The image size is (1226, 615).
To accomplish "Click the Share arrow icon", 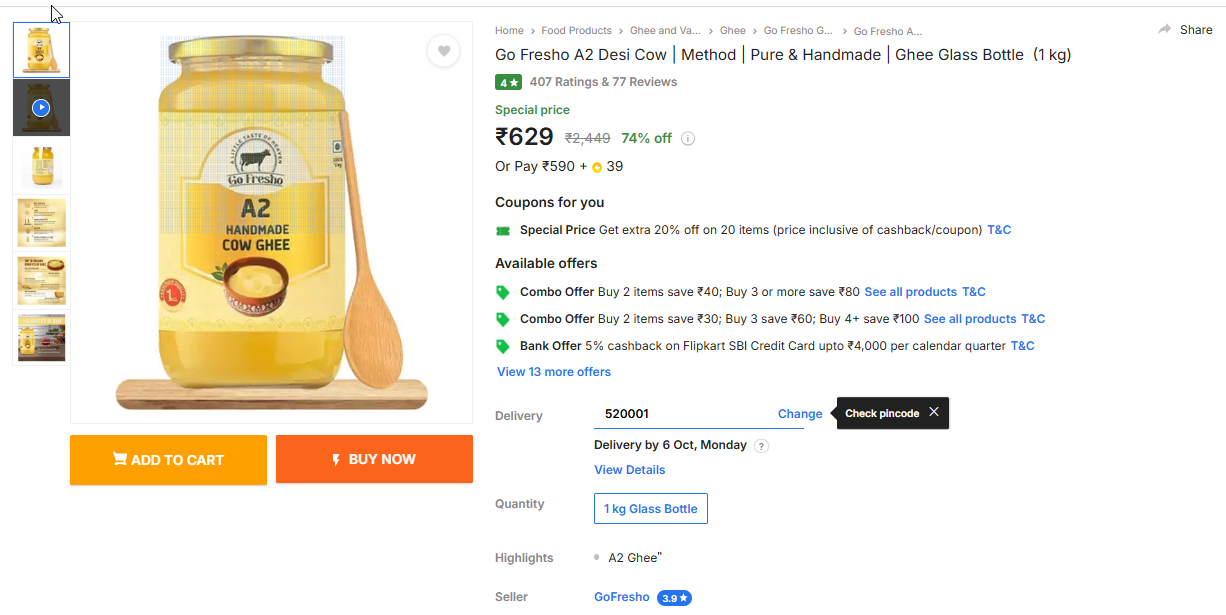I will 1165,30.
